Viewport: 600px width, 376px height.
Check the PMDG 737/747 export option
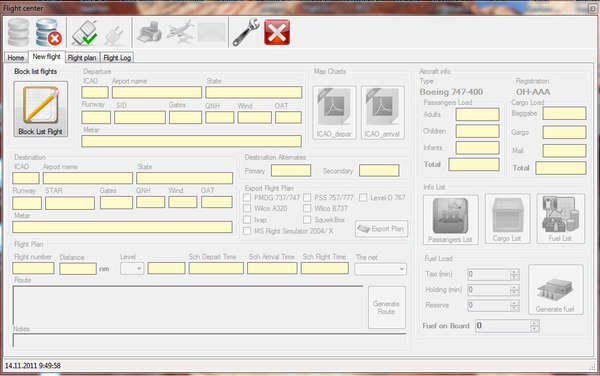pyautogui.click(x=247, y=197)
